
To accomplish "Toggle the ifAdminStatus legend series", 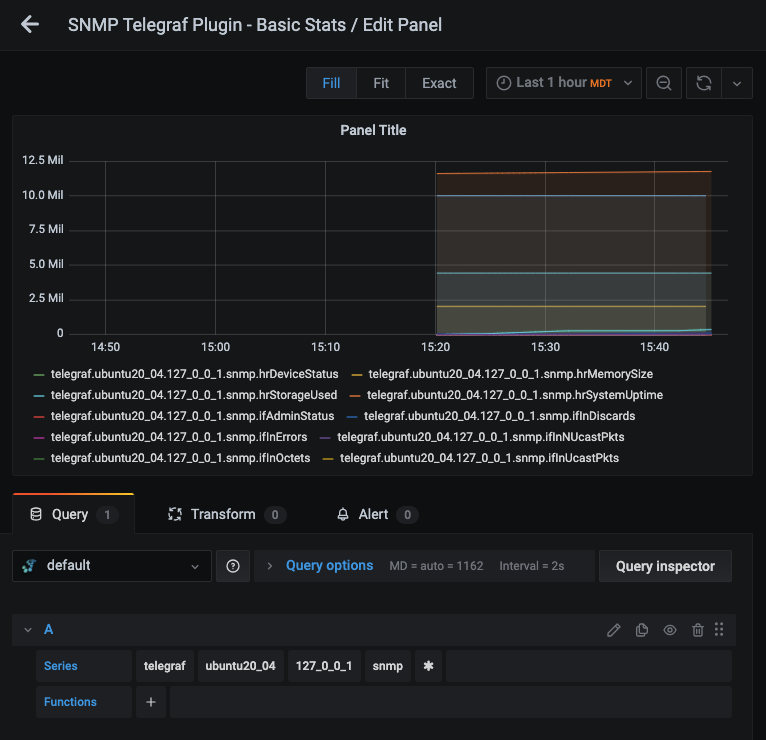I will tap(192, 416).
